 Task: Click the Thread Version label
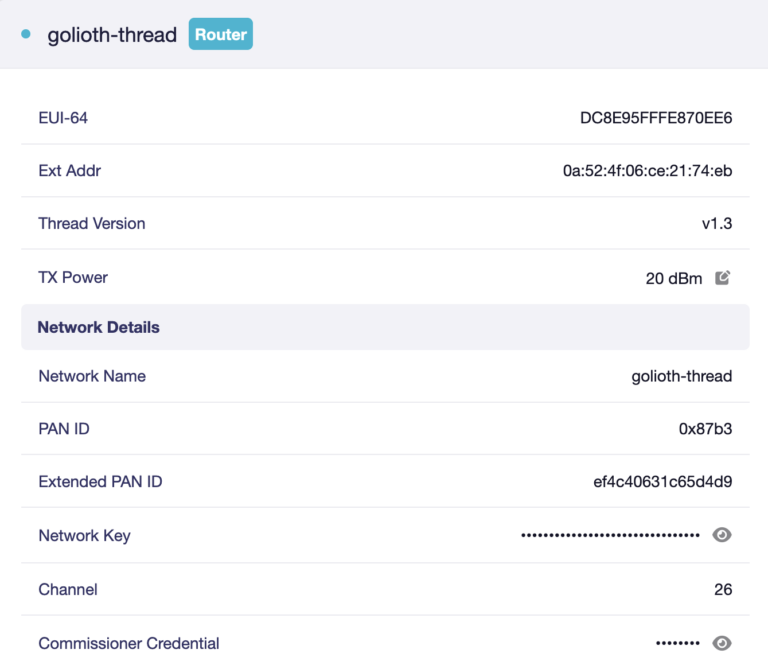(92, 224)
